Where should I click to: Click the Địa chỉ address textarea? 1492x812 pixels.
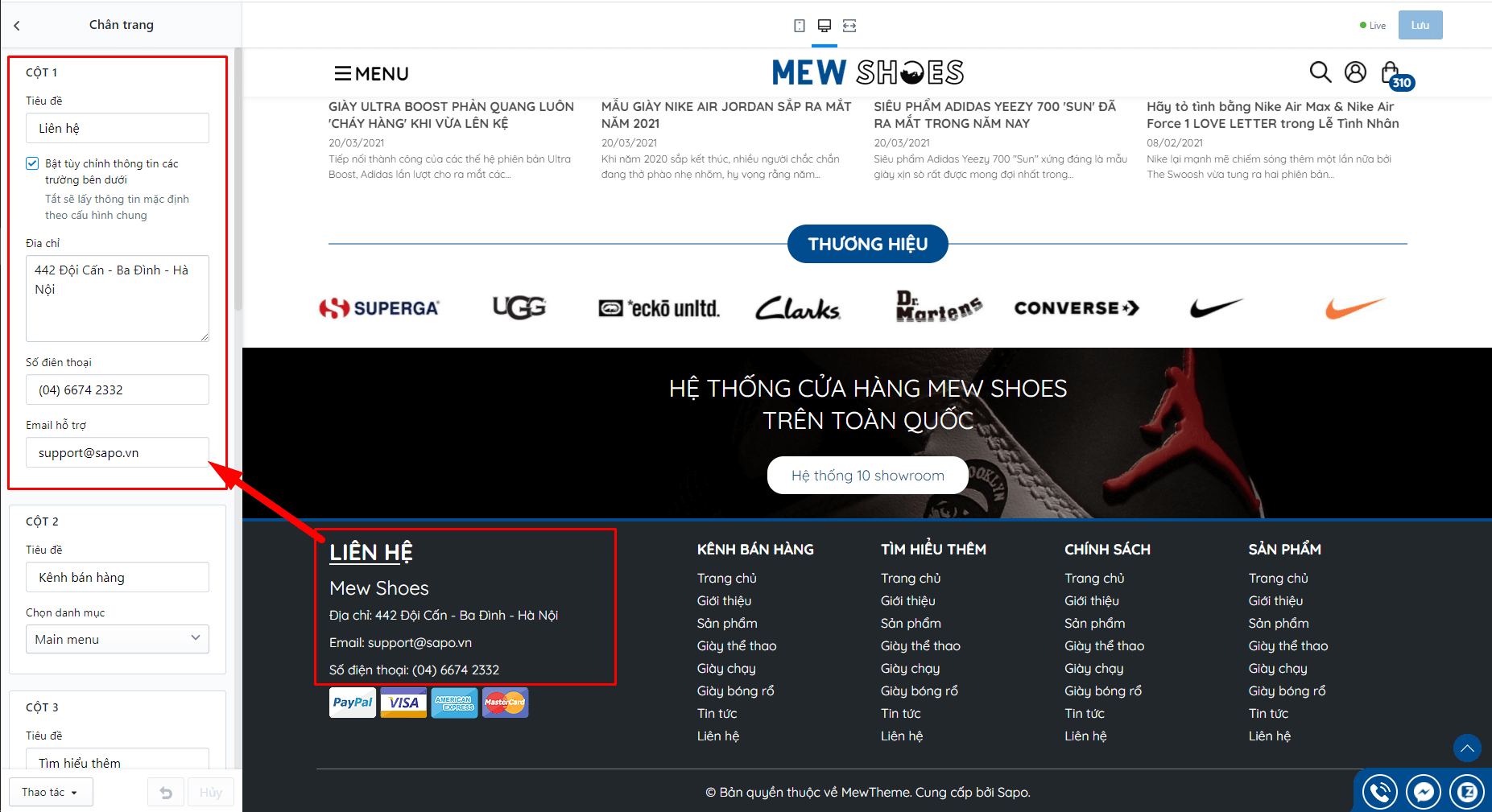coord(118,299)
